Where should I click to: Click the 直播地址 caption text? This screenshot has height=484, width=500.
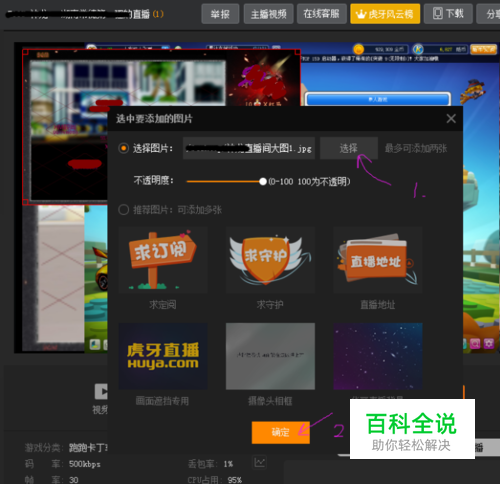point(378,304)
